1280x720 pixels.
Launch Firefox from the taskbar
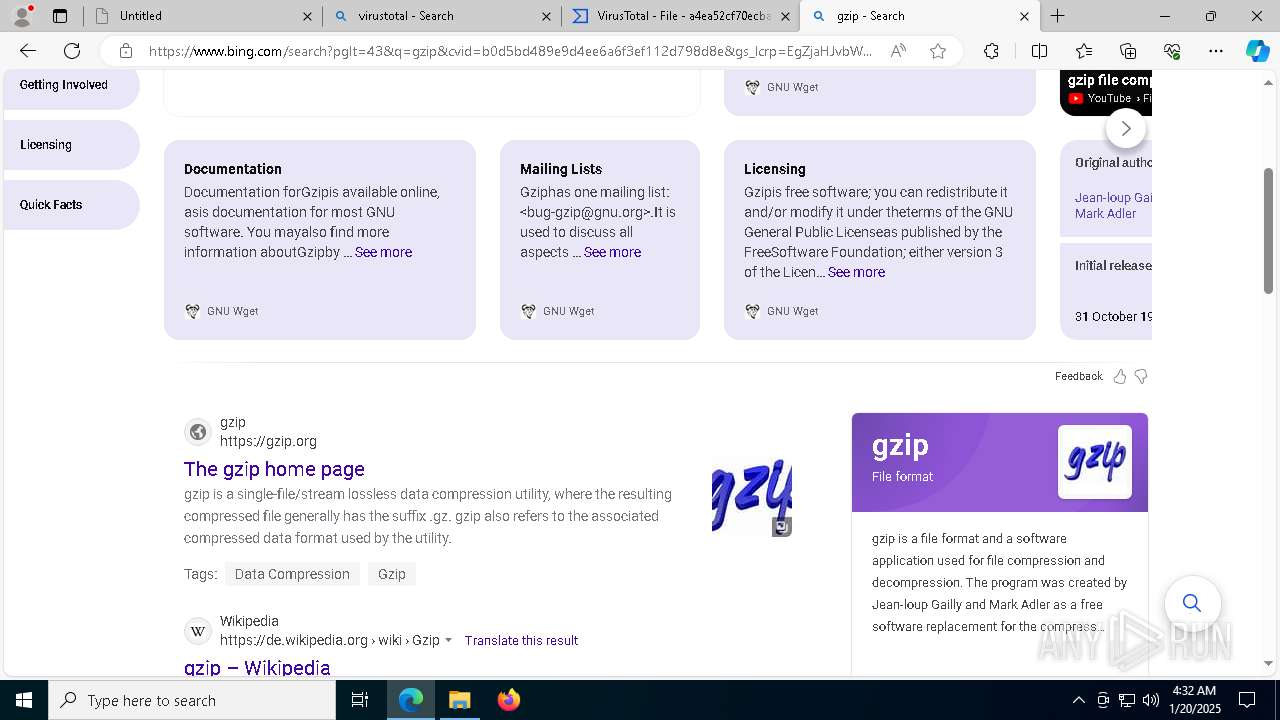(x=509, y=700)
